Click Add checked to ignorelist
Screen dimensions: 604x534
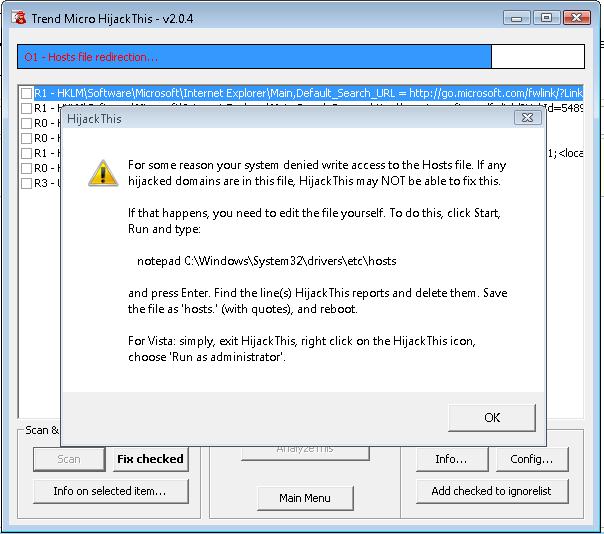click(492, 491)
